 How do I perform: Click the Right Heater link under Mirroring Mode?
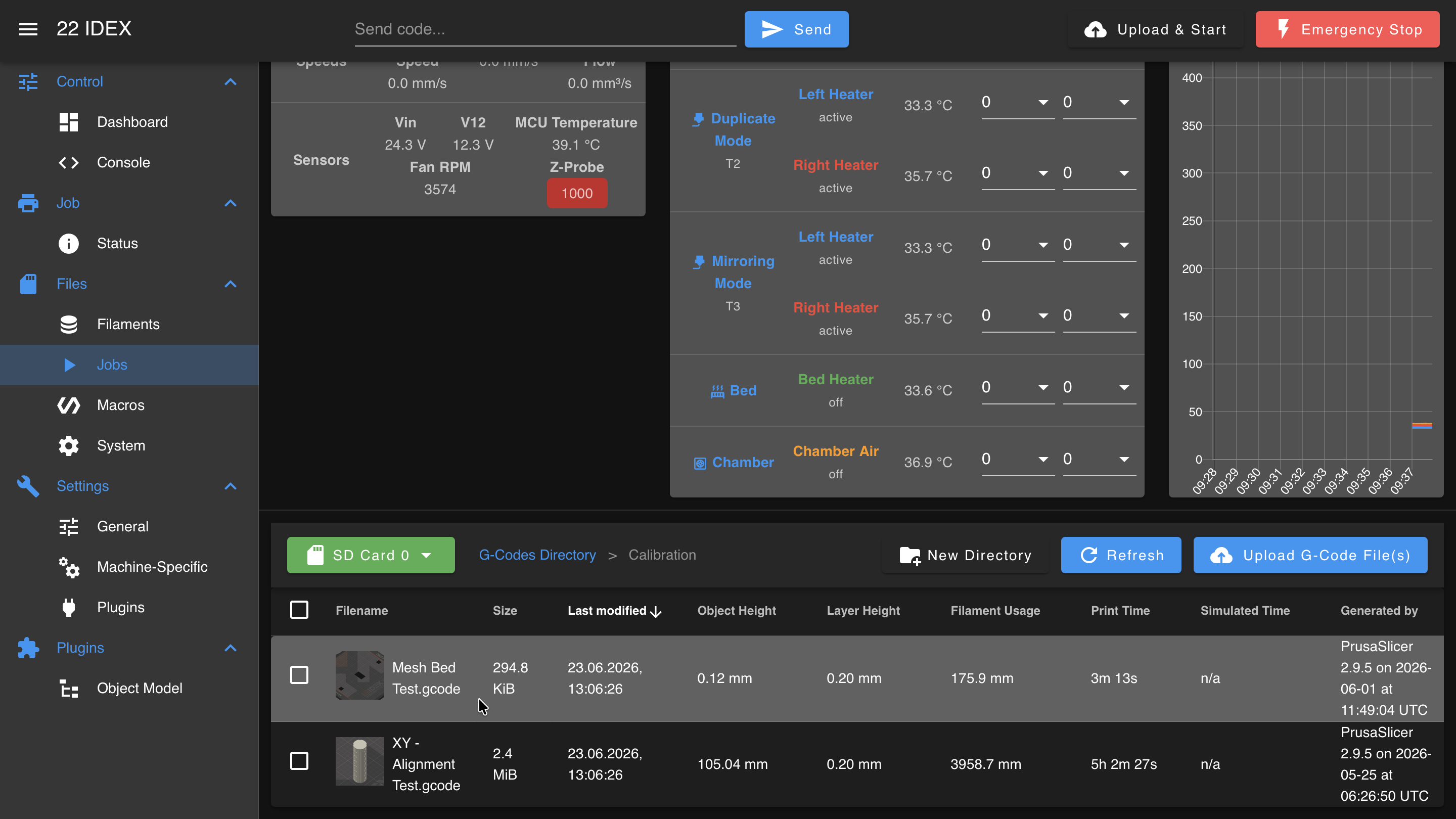(835, 308)
